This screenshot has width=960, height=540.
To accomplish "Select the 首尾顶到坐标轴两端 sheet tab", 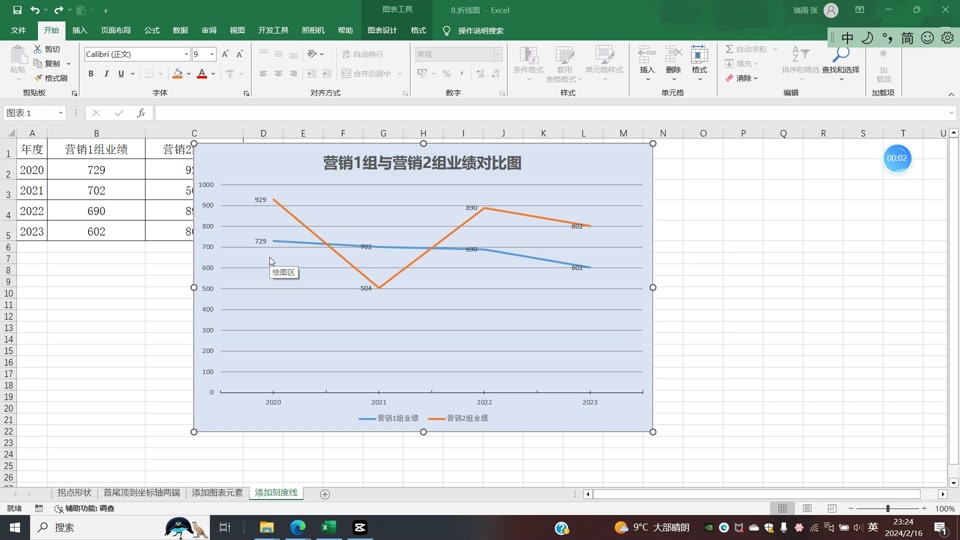I will (141, 493).
